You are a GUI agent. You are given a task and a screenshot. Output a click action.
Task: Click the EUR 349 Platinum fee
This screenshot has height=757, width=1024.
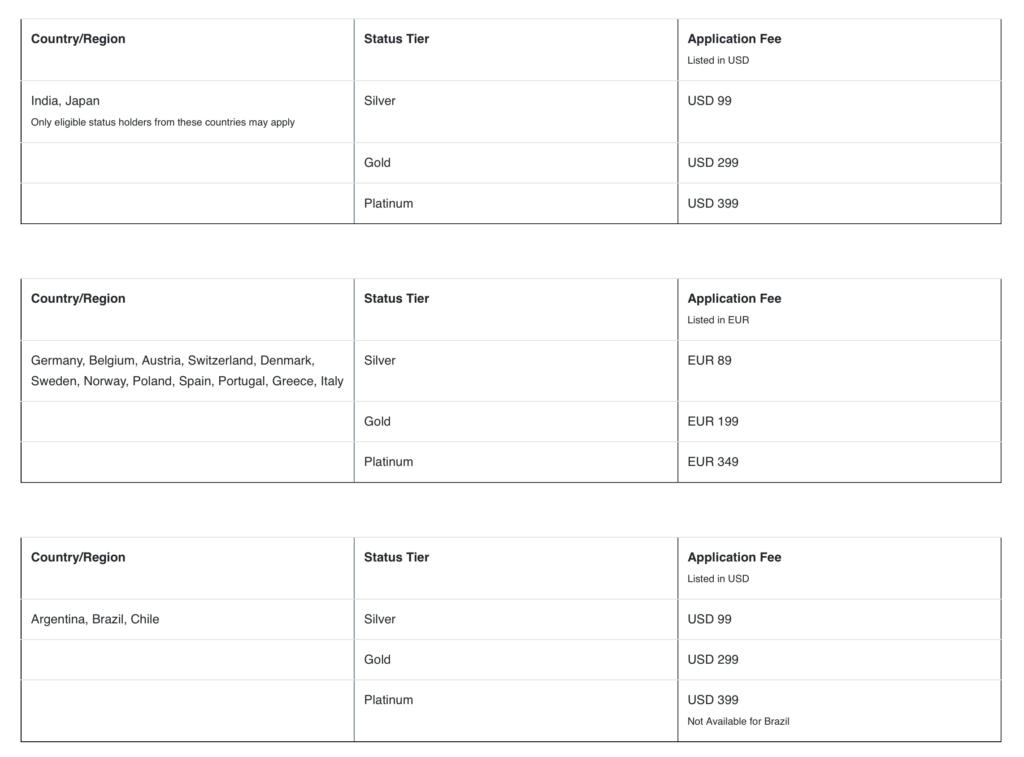(712, 462)
